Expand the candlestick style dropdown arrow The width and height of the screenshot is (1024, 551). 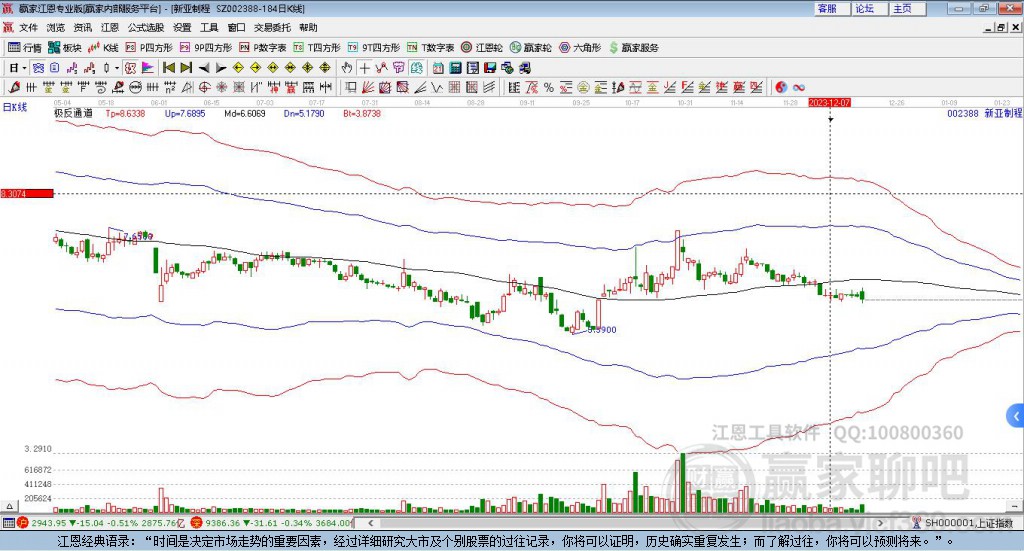[117, 68]
